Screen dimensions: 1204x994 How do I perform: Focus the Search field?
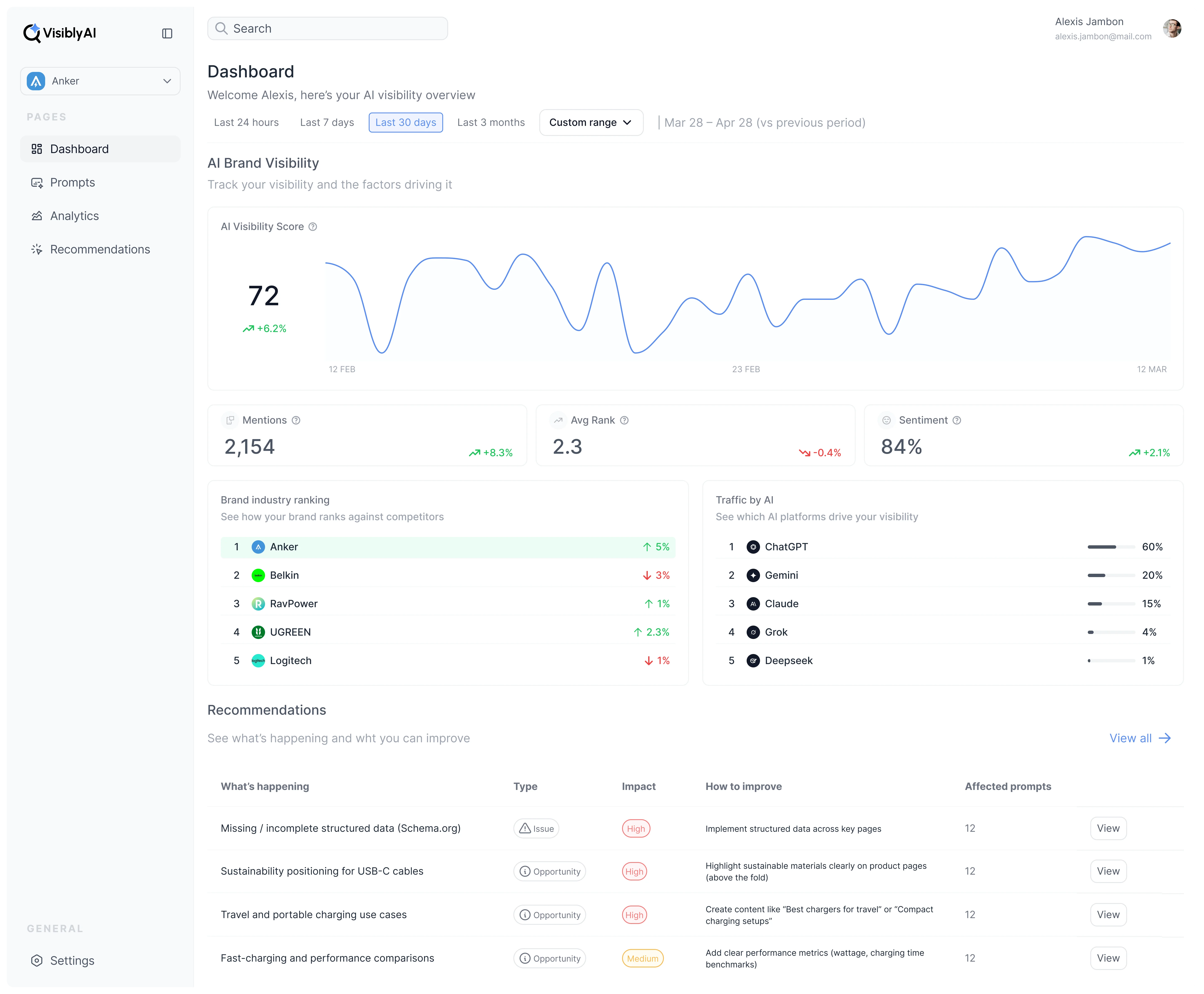coord(328,29)
